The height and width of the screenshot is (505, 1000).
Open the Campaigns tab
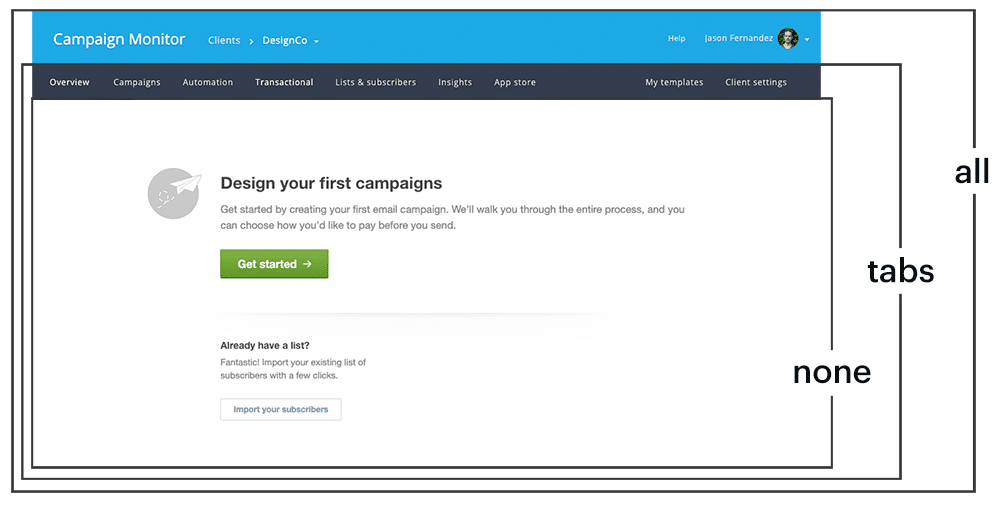[137, 82]
